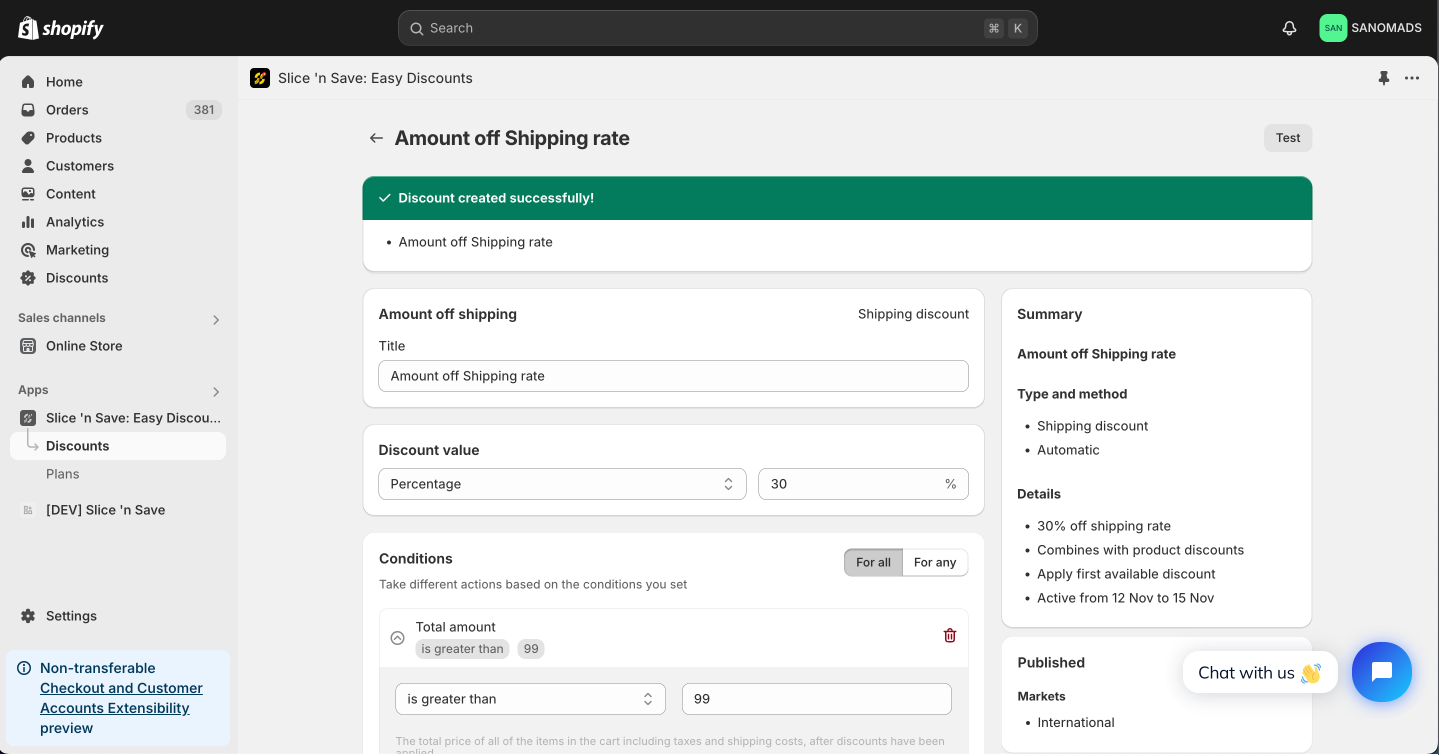Screen dimensions: 1439x755
Task: Open the three-dot more actions menu
Action: pos(1412,78)
